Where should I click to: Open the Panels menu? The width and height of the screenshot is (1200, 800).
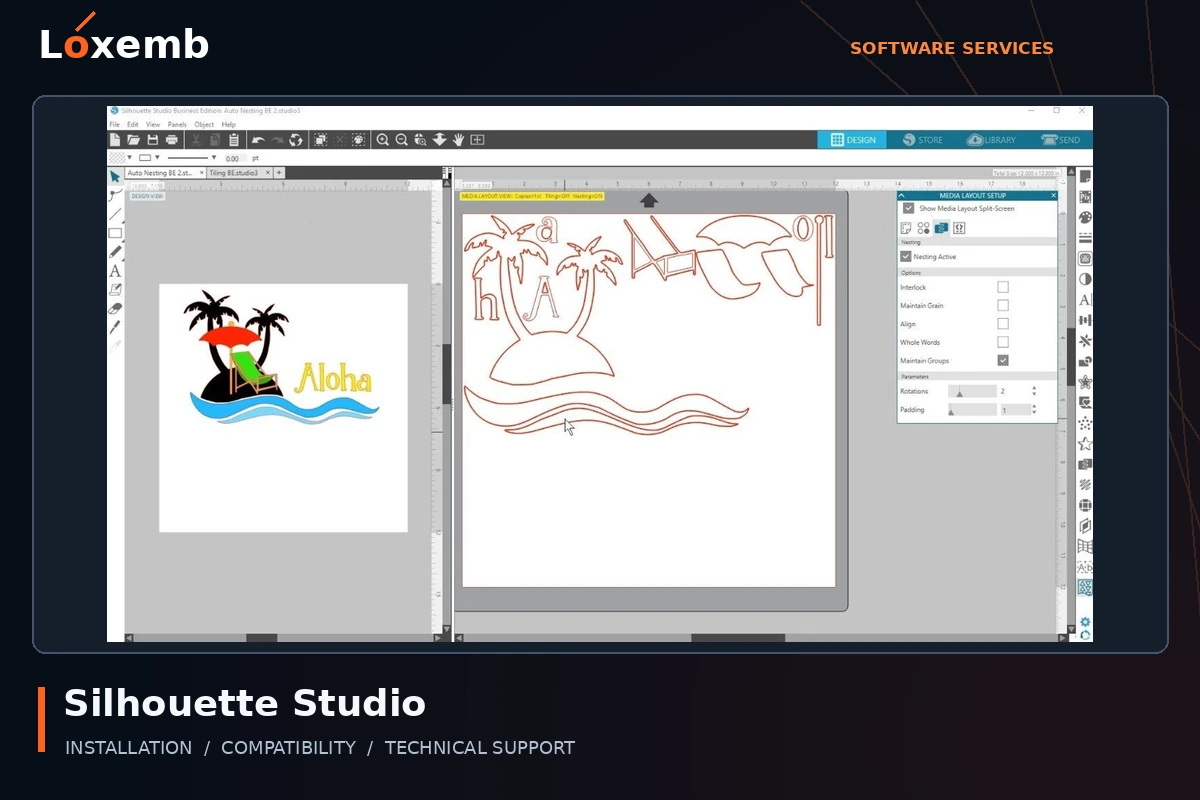177,124
